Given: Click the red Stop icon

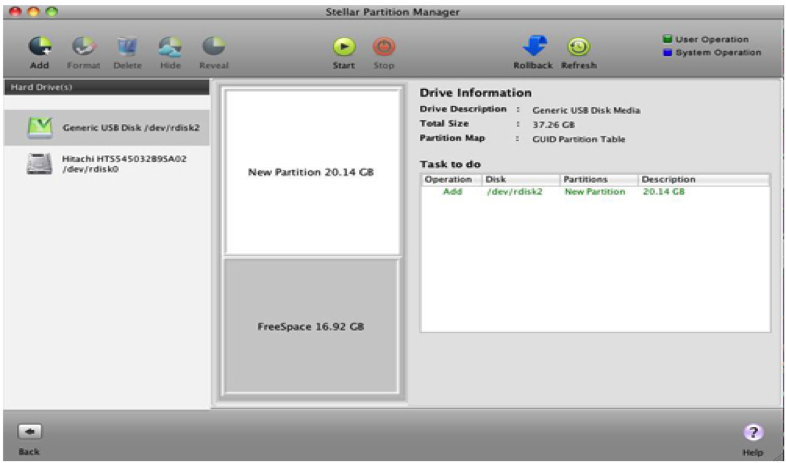Looking at the screenshot, I should tap(384, 47).
